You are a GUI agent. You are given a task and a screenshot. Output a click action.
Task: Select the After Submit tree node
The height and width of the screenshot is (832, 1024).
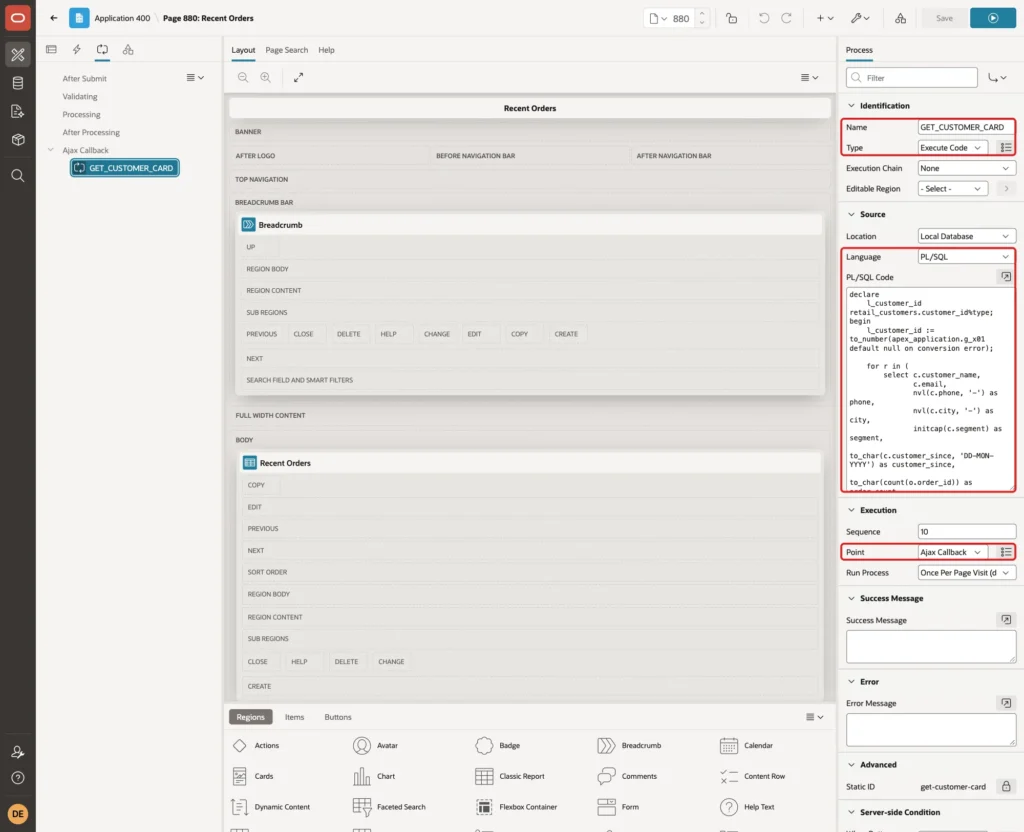(84, 78)
